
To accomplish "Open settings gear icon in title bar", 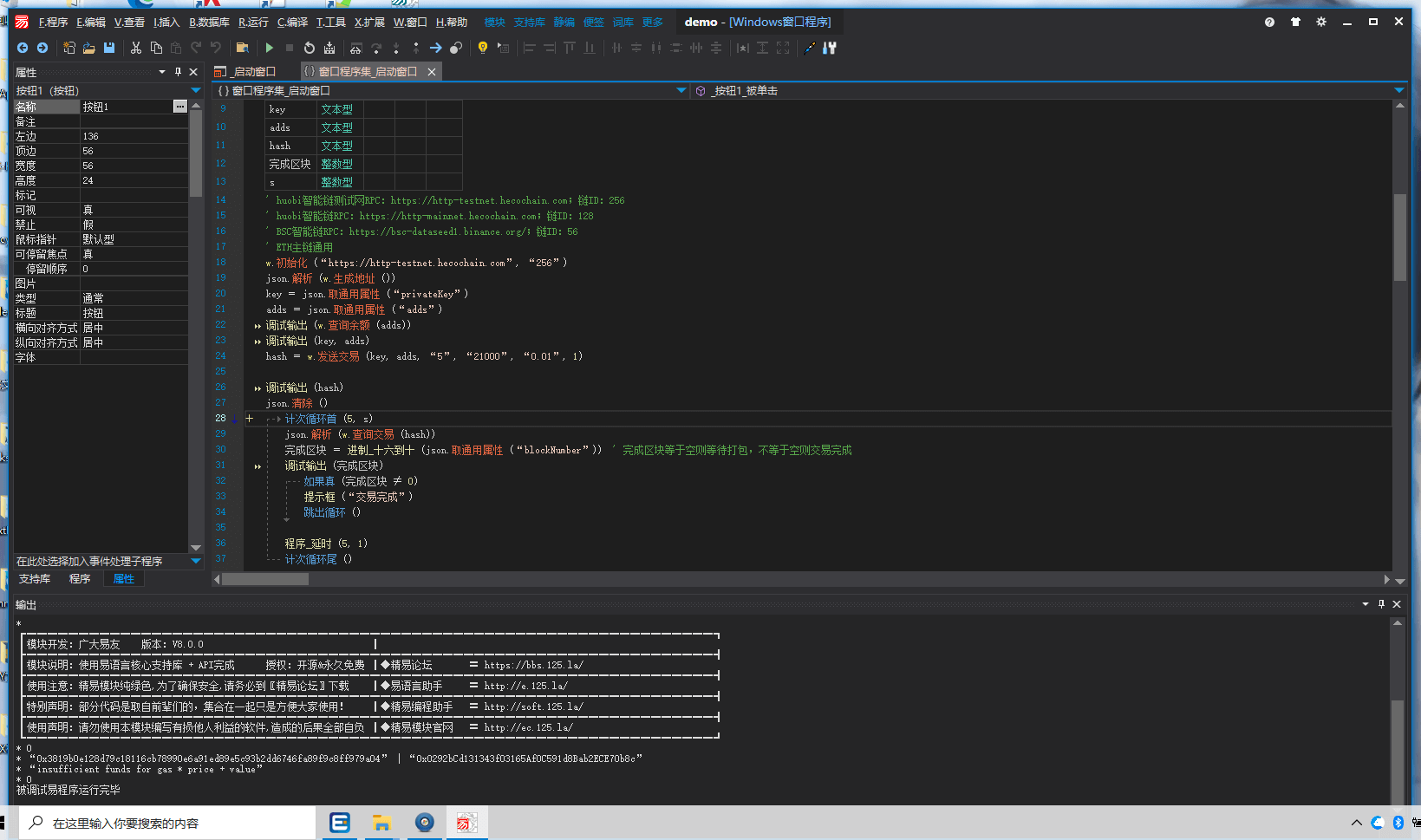I will [1321, 22].
